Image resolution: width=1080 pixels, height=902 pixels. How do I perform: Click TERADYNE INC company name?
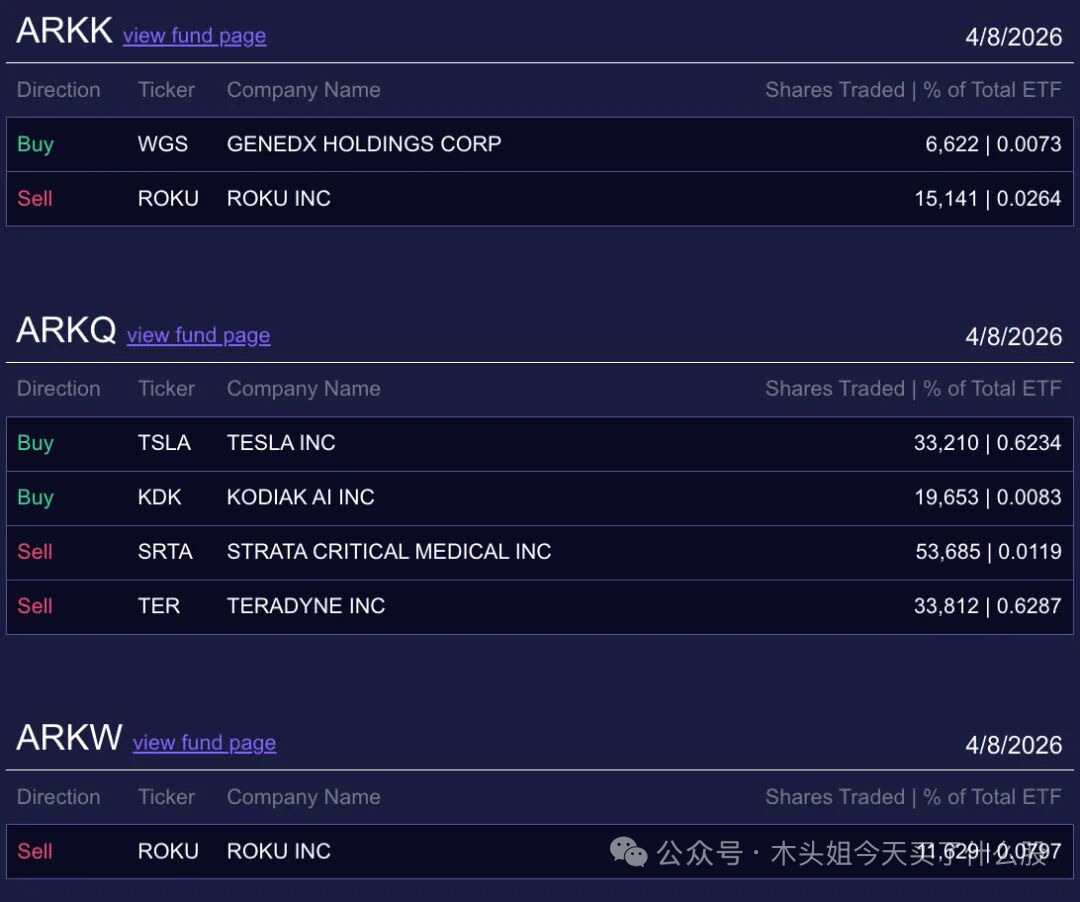pos(306,605)
